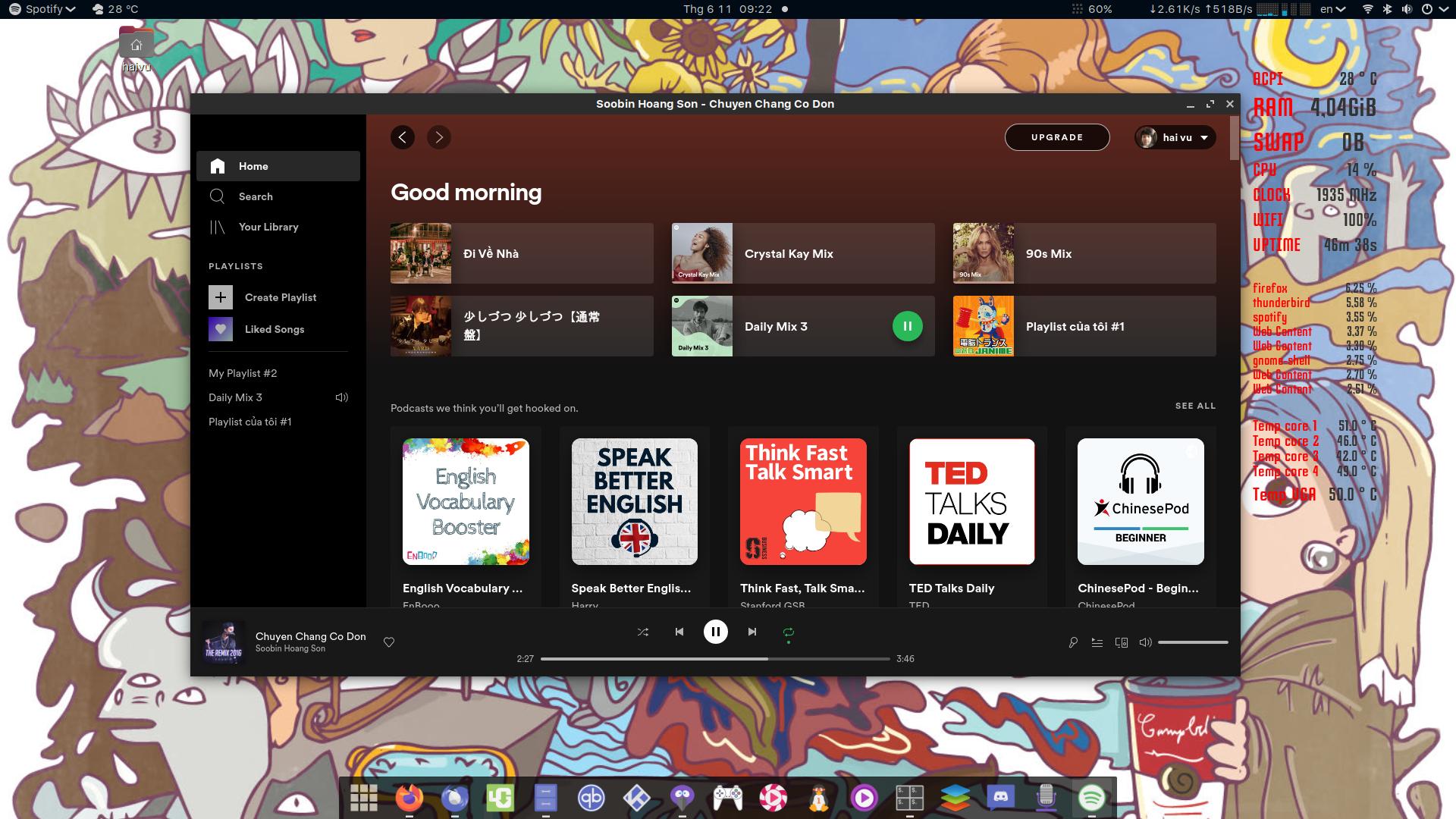
Task: Open the Crystal Kay Mix tile
Action: click(x=803, y=253)
